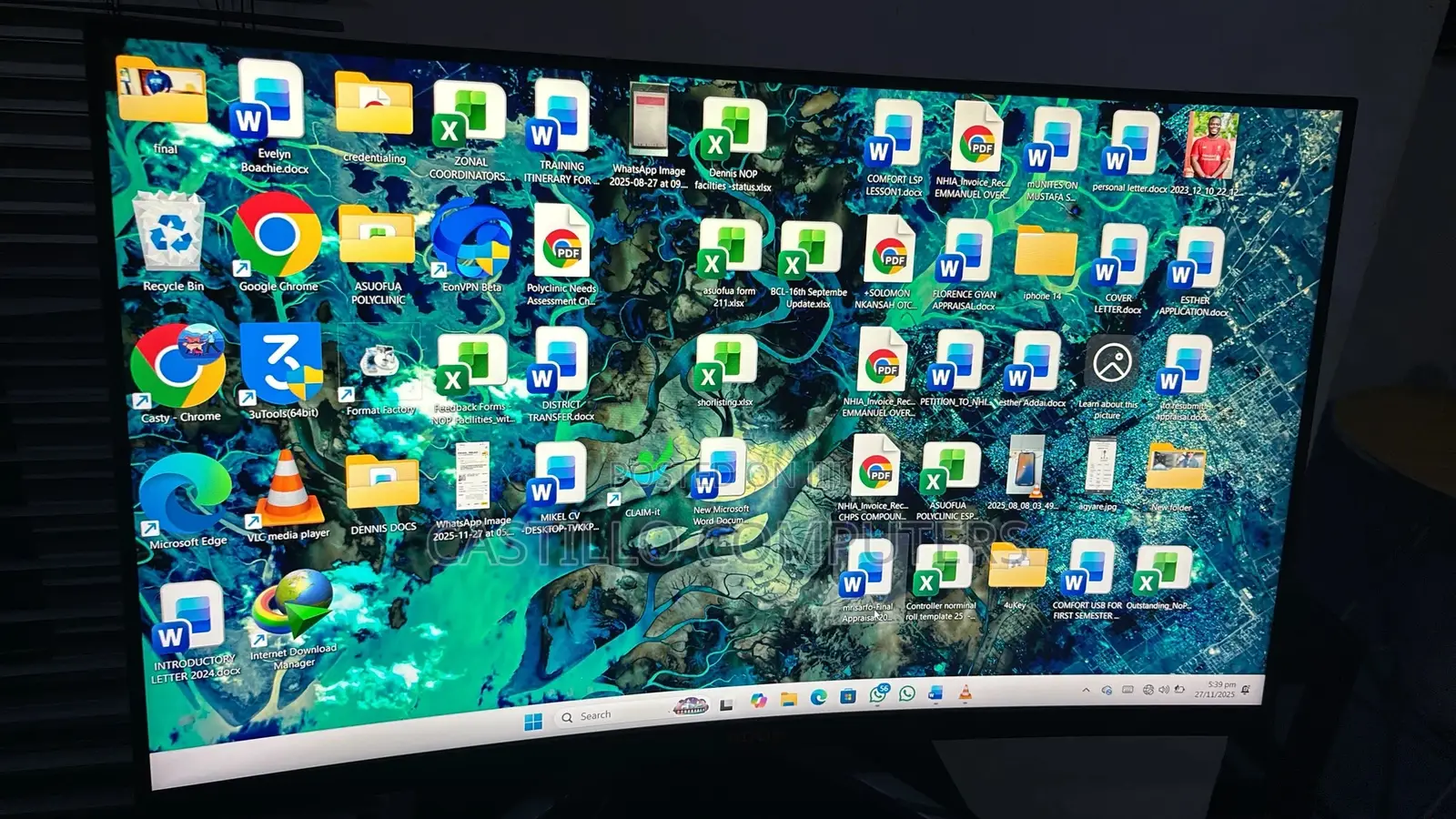Screen dimensions: 1456x819
Task: Open the credentialing folder
Action: click(374, 118)
